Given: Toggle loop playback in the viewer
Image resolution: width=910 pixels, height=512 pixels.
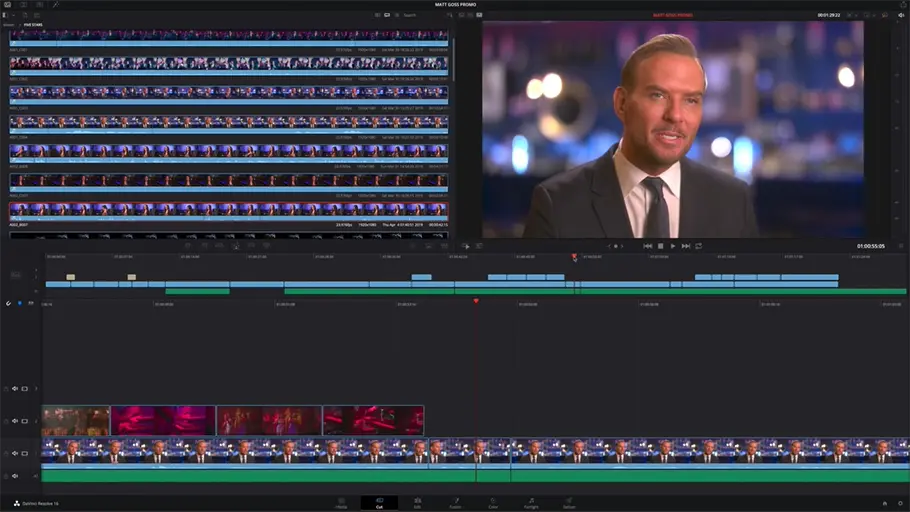Looking at the screenshot, I should point(699,246).
